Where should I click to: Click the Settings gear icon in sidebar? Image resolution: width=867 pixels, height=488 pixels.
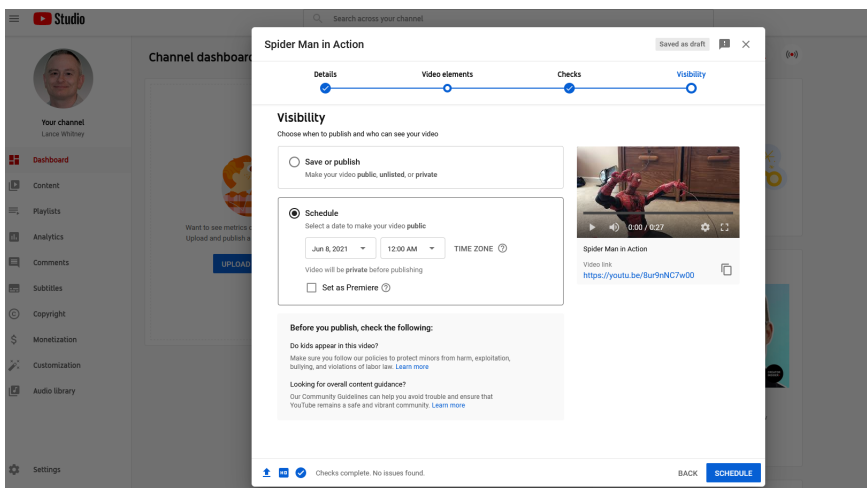tap(14, 469)
